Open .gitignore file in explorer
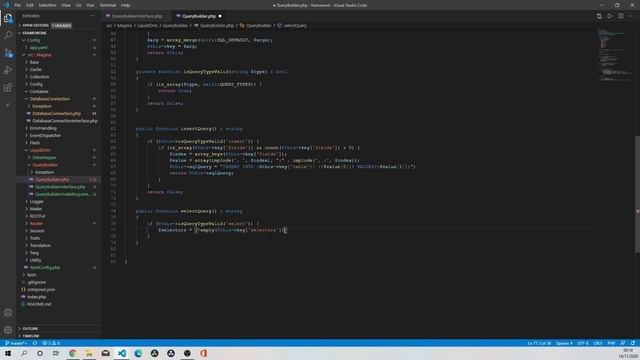Screen dimensions: 640x360 point(37,282)
